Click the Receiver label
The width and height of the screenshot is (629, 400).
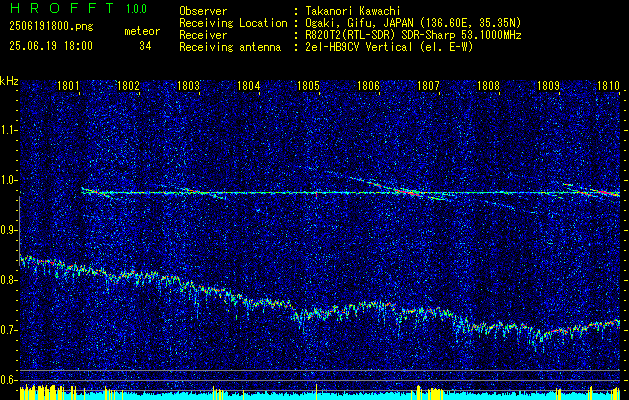point(203,35)
